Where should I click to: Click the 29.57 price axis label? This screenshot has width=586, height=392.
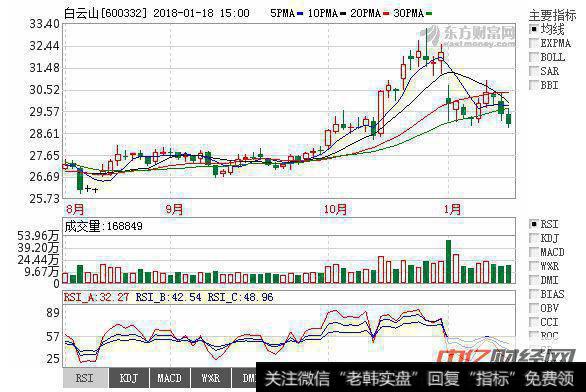(44, 112)
